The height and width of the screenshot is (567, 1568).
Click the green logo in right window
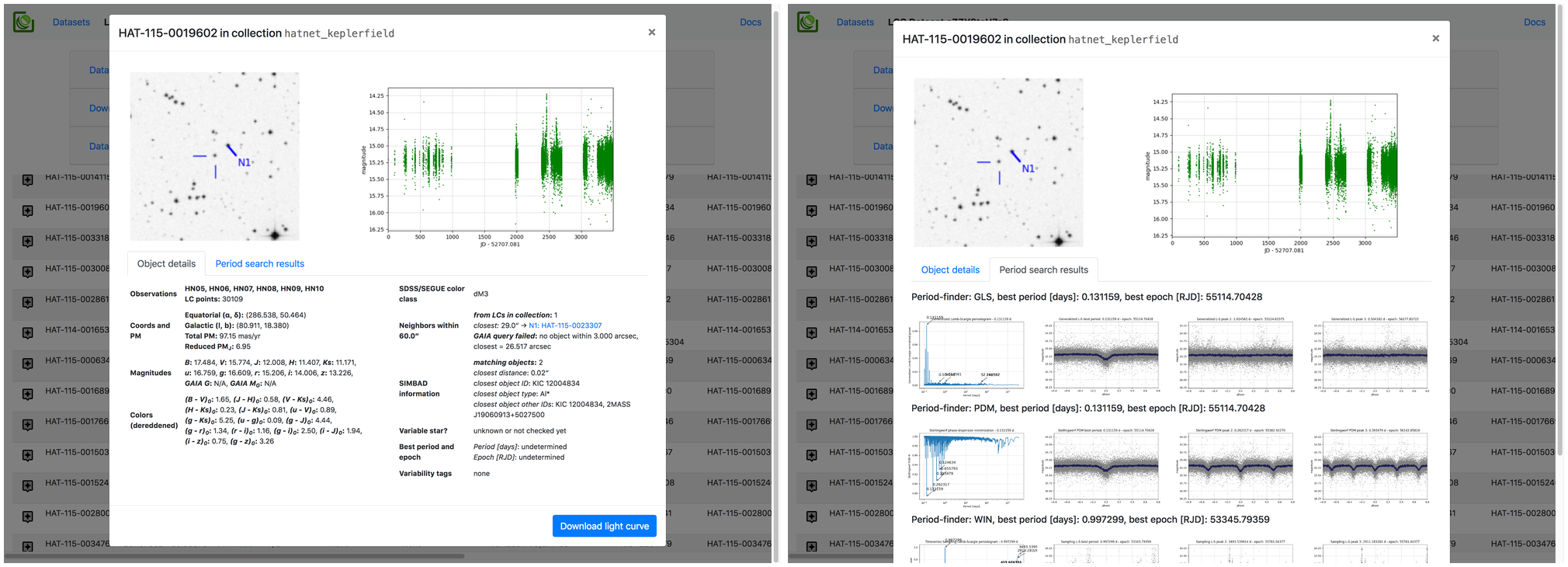808,22
